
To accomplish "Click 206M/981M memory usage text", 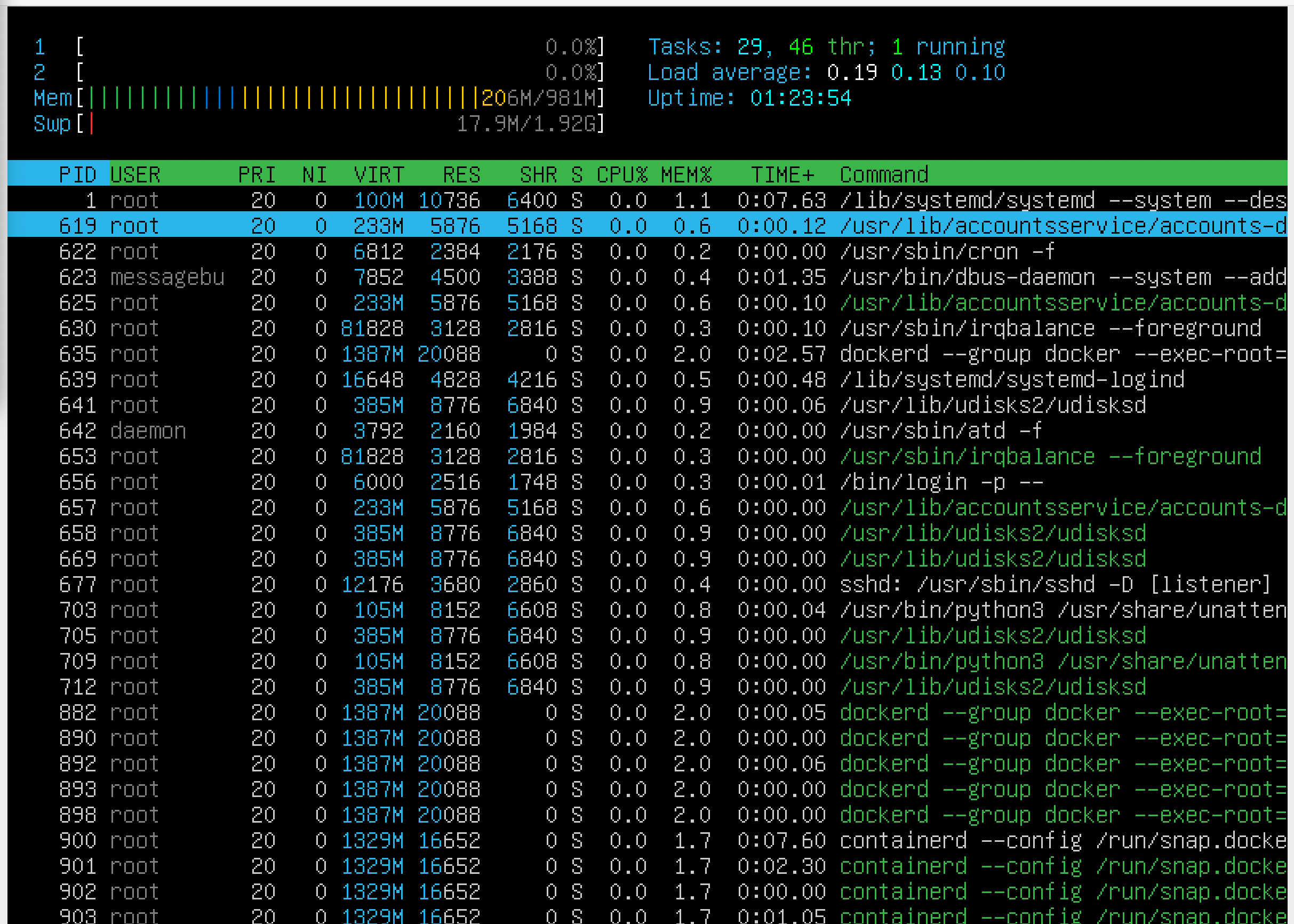I will coord(538,98).
